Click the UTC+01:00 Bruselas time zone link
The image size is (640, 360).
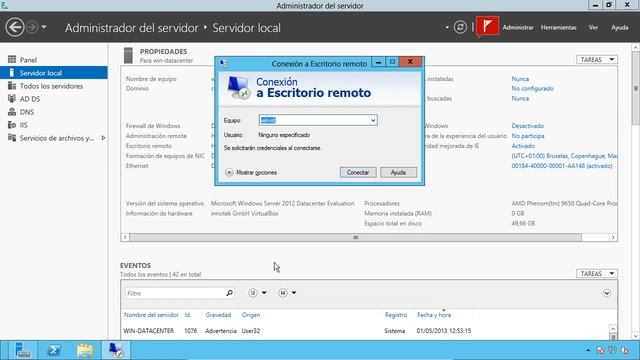[564, 156]
